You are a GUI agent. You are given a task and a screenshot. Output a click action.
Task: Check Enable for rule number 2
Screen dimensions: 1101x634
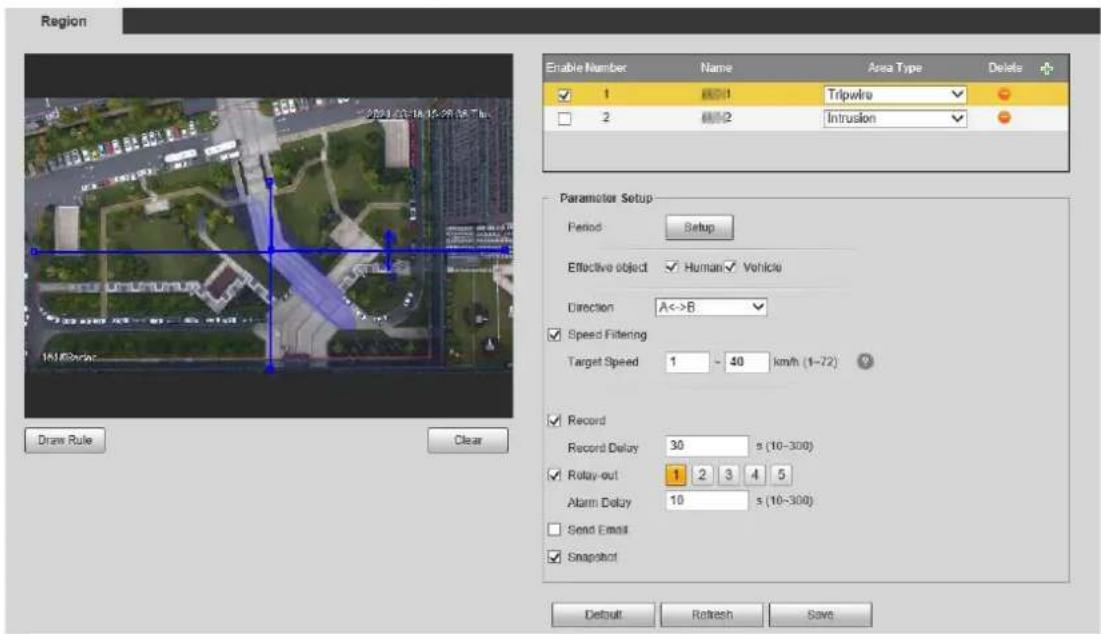(564, 119)
